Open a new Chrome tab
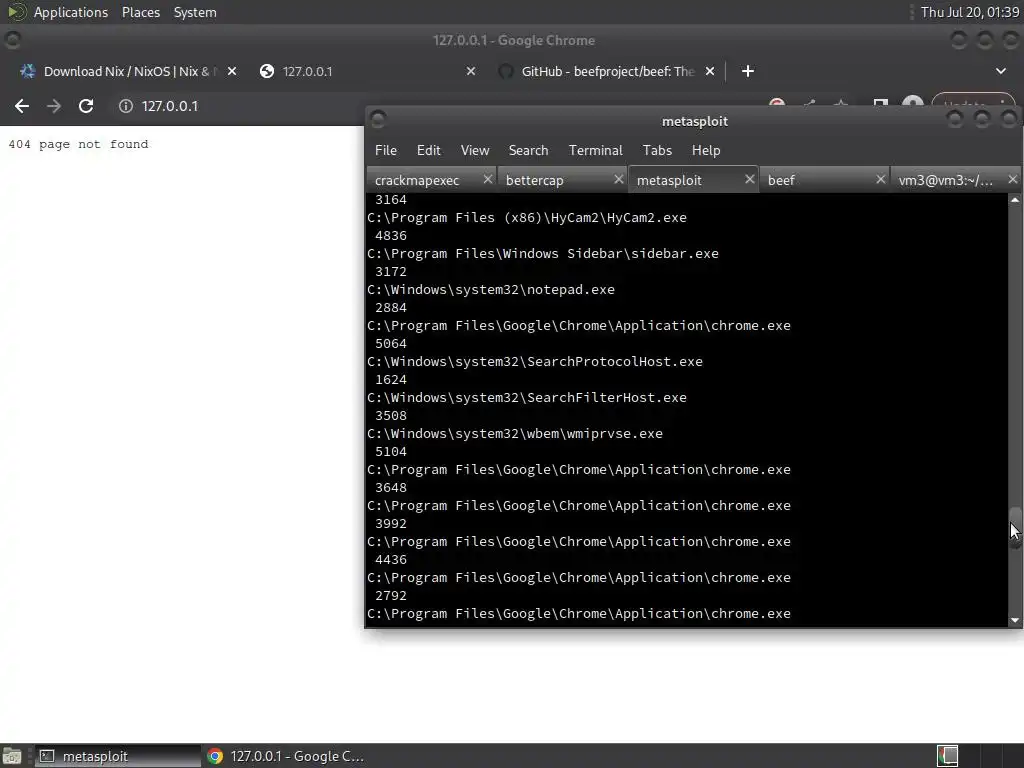Image resolution: width=1024 pixels, height=768 pixels. tap(748, 71)
